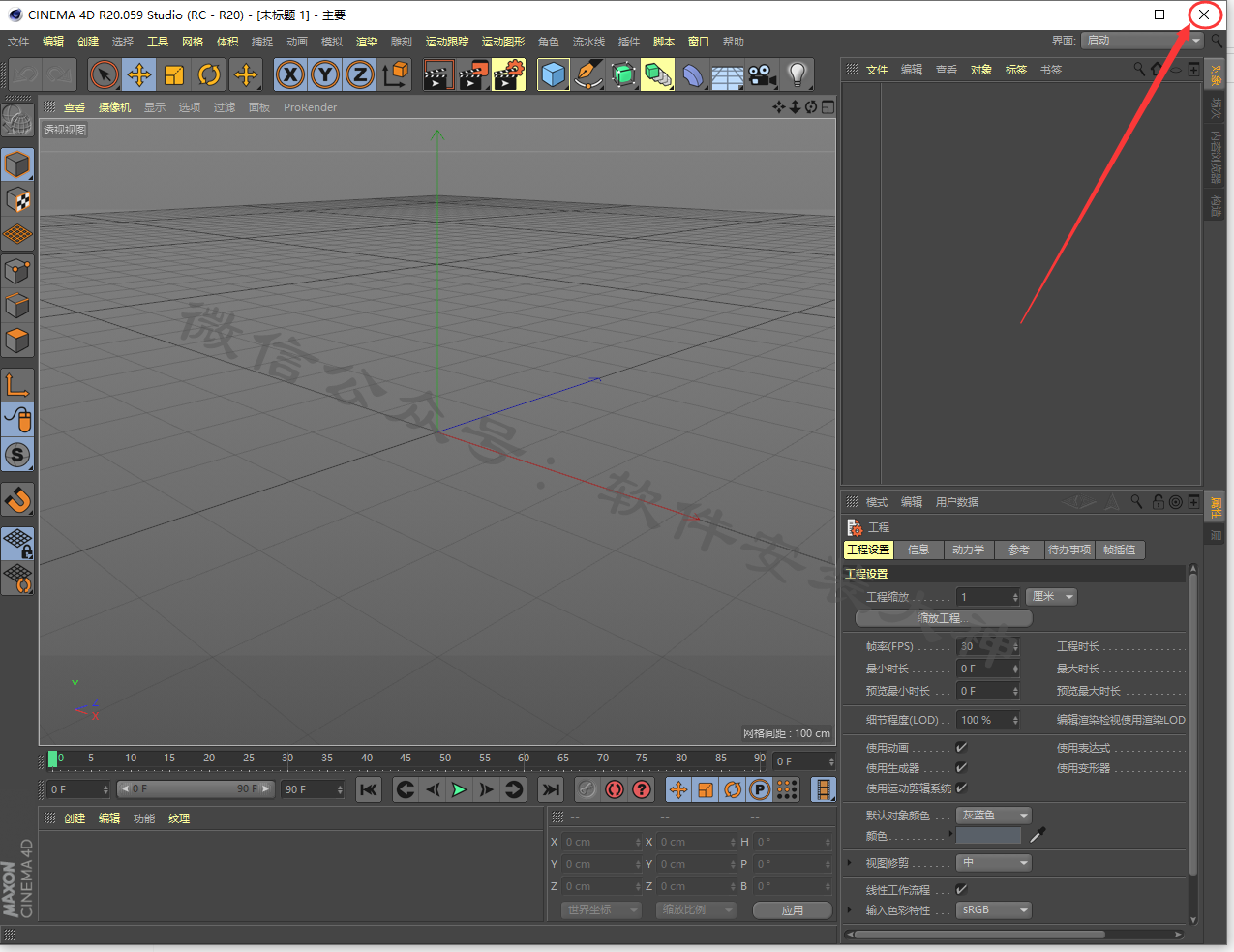
Task: Pick color with the eyedropper icon
Action: 1038,835
